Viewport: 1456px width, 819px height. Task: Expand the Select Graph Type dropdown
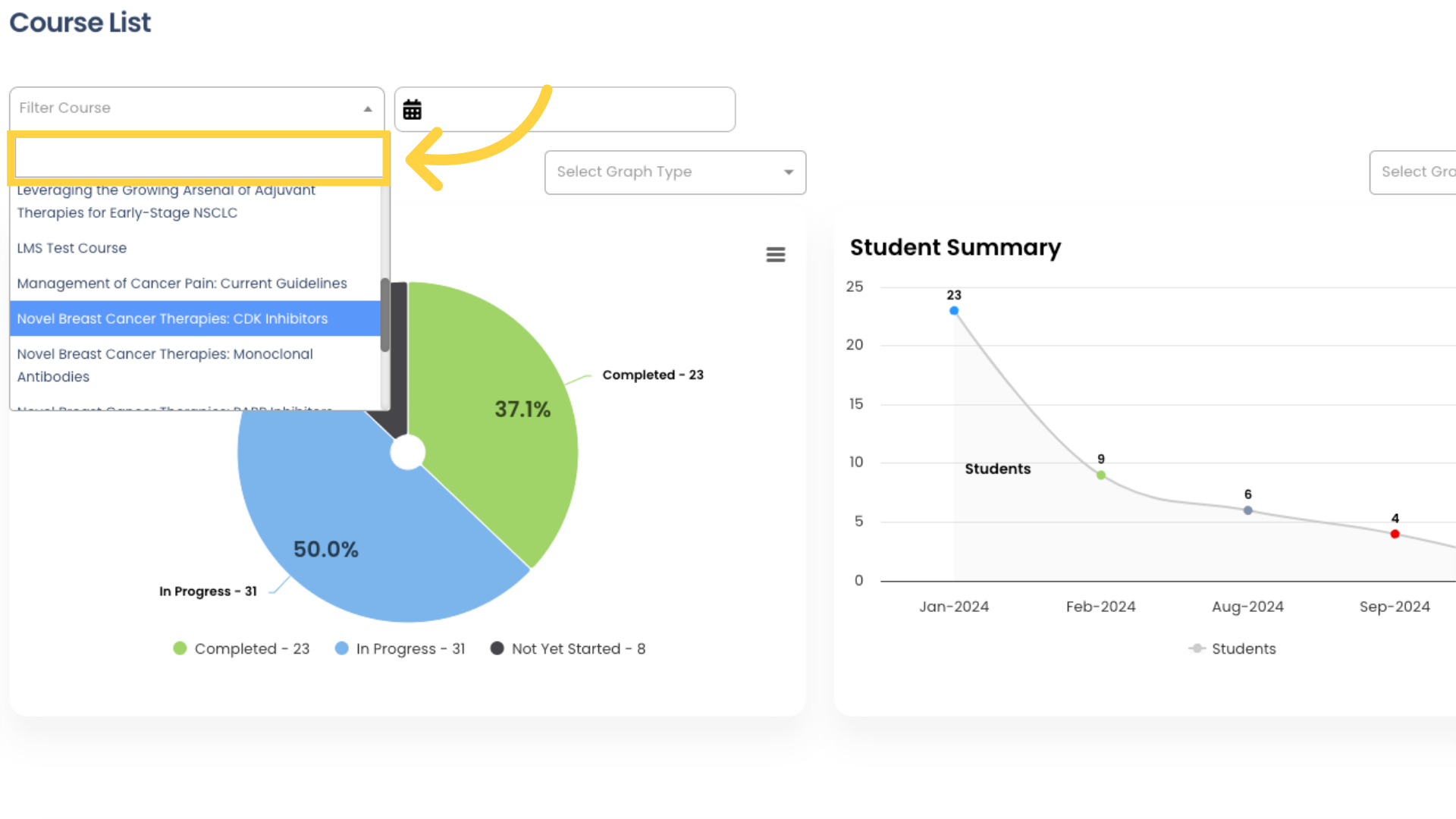point(675,172)
